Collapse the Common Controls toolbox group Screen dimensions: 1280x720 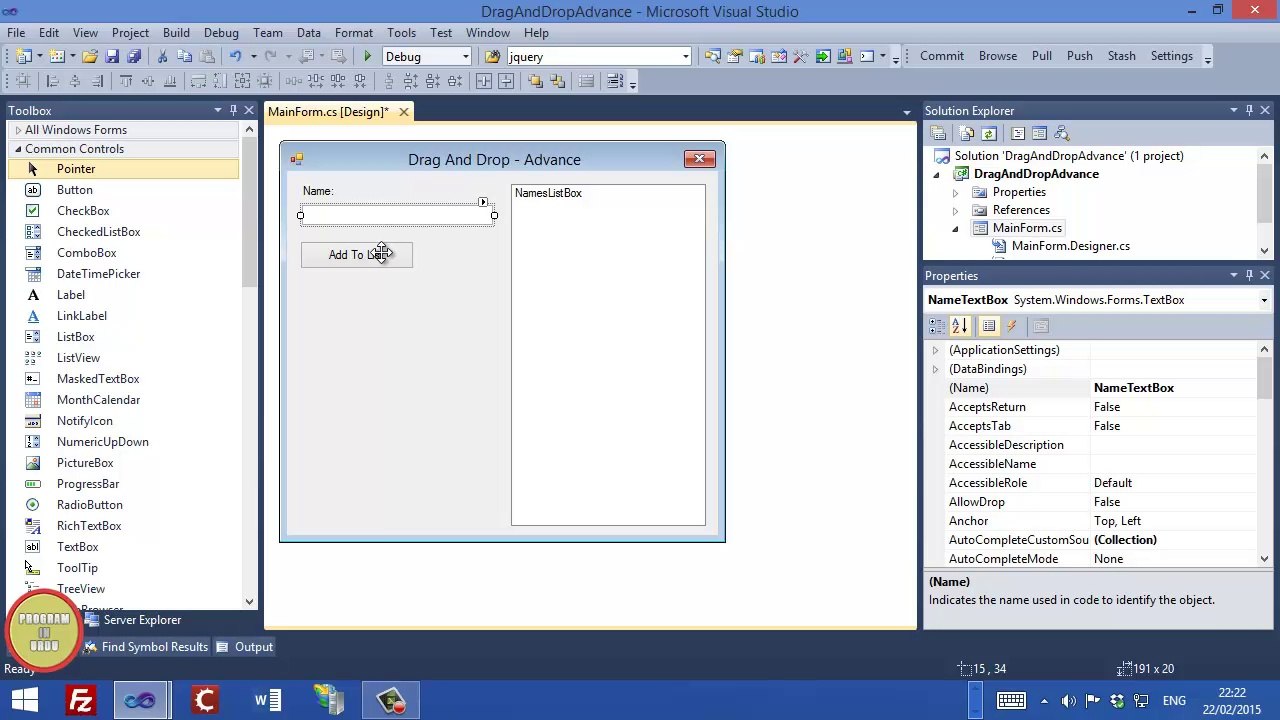click(x=18, y=149)
